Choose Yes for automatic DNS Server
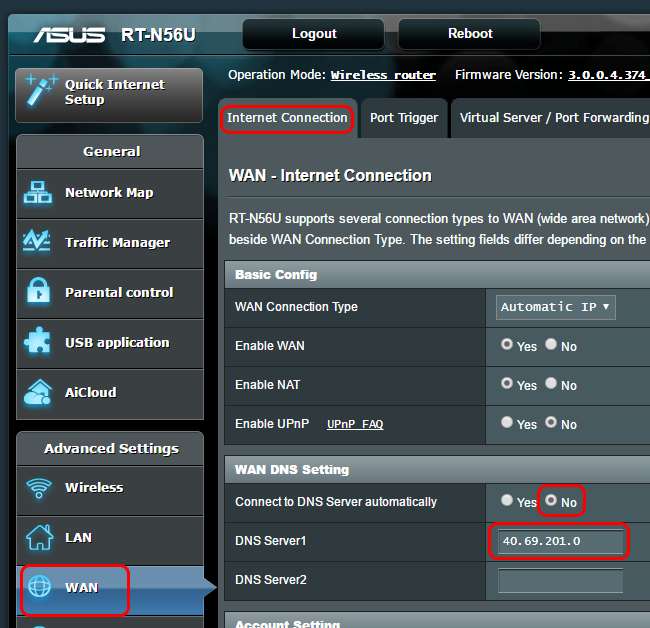Viewport: 650px width, 628px height. point(507,500)
